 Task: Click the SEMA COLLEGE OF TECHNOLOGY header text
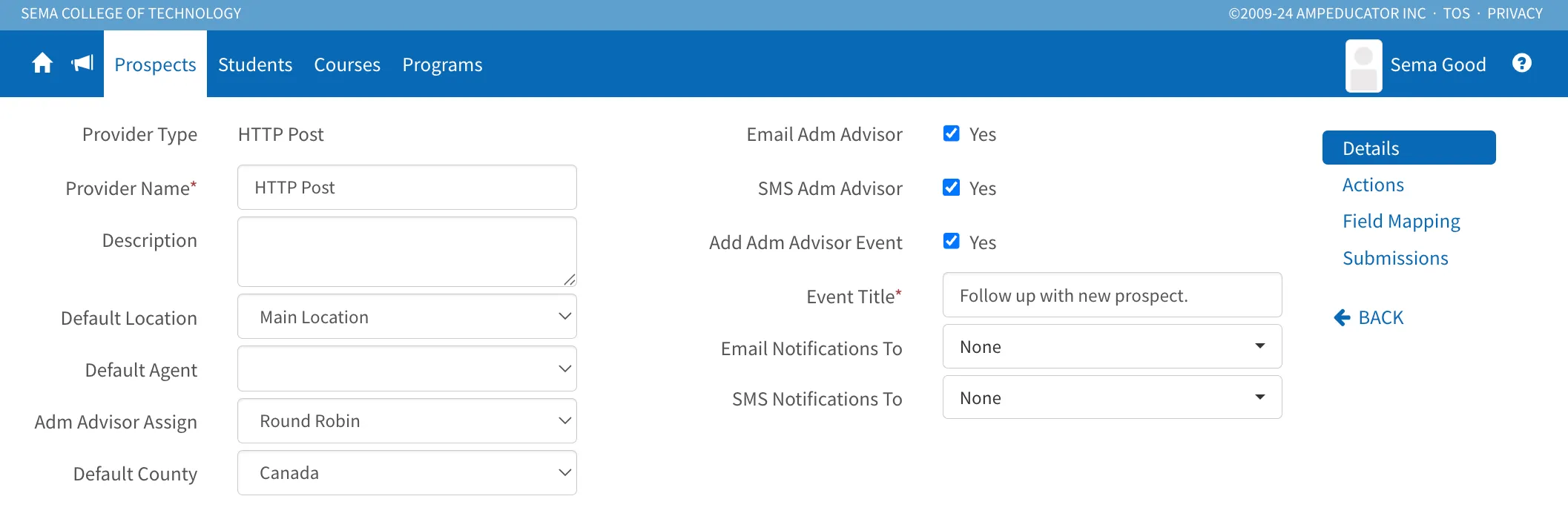(131, 13)
